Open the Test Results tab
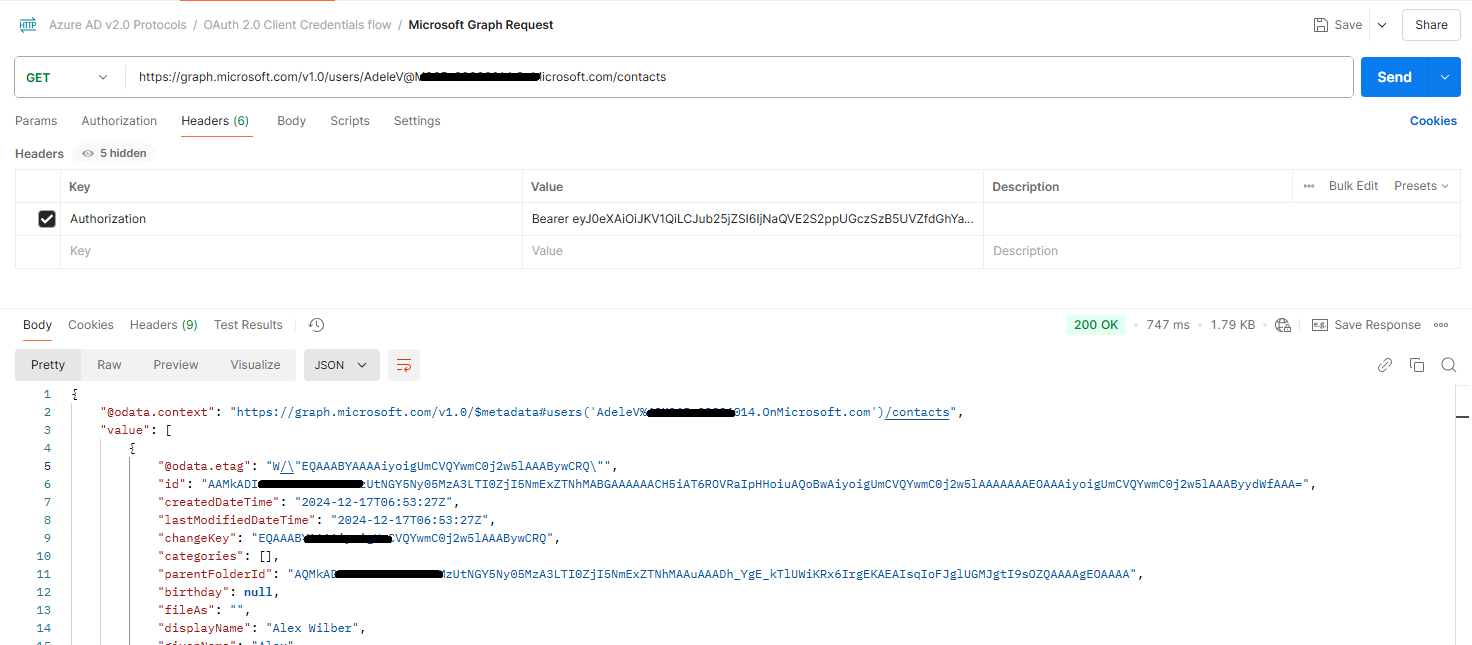This screenshot has width=1472, height=645. click(248, 325)
